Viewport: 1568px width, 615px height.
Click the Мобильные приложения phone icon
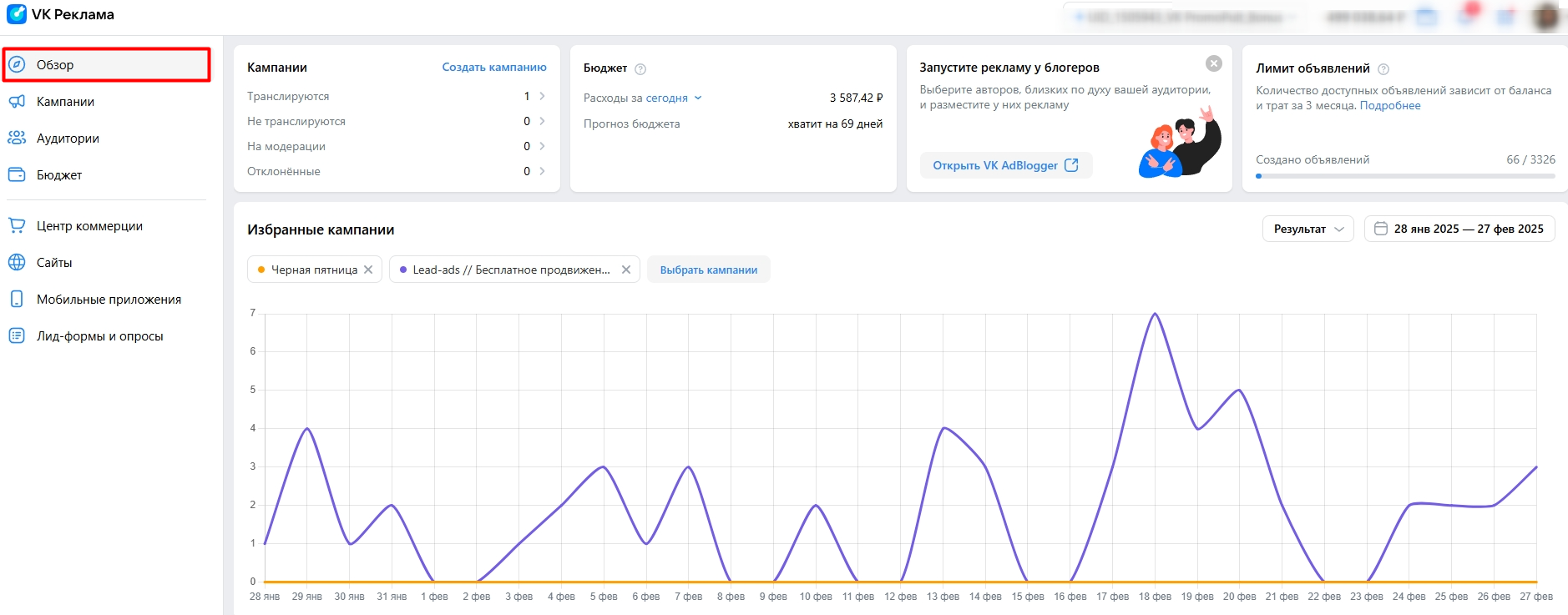tap(17, 300)
